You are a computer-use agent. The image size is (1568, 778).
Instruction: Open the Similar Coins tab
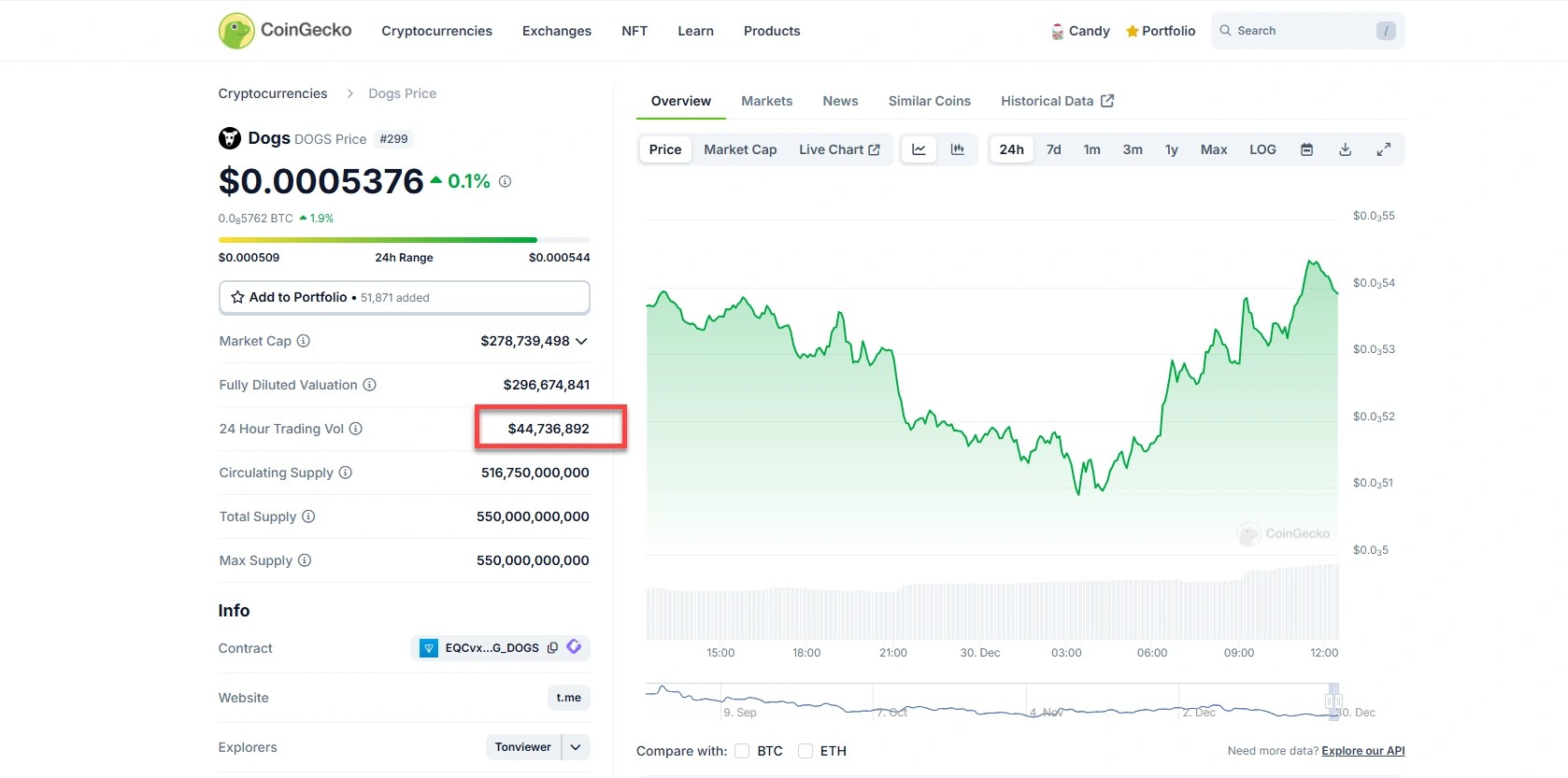point(929,101)
